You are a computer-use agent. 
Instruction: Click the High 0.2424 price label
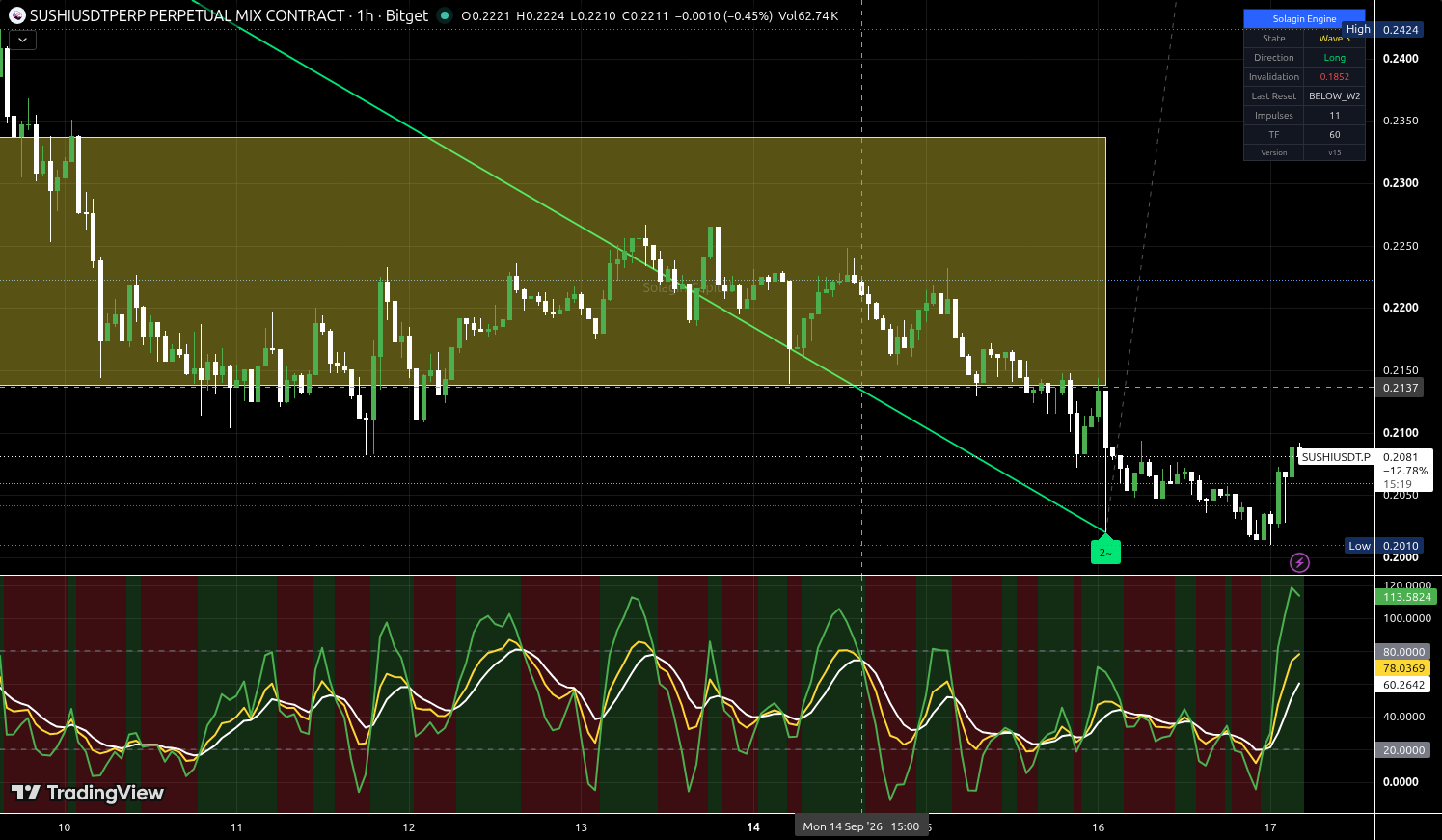click(x=1382, y=30)
